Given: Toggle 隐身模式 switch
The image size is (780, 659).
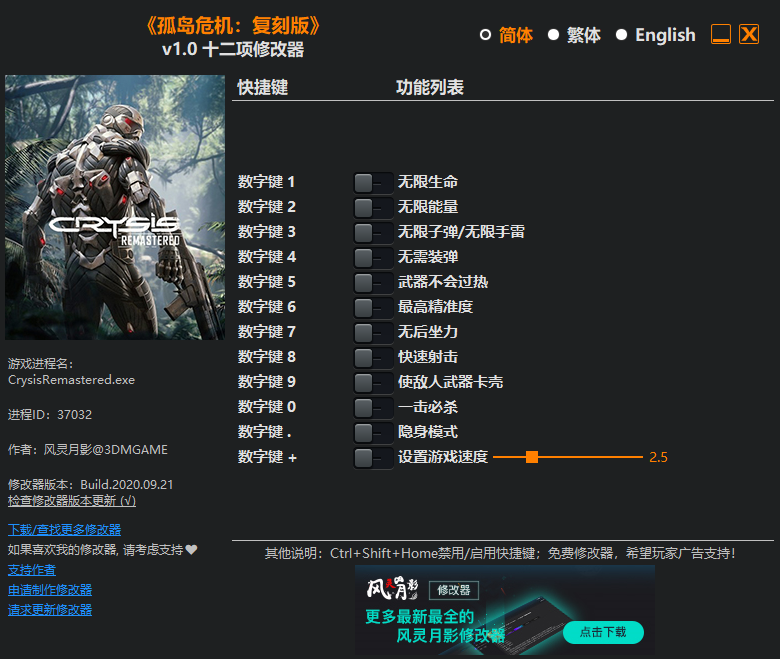Looking at the screenshot, I should (373, 433).
